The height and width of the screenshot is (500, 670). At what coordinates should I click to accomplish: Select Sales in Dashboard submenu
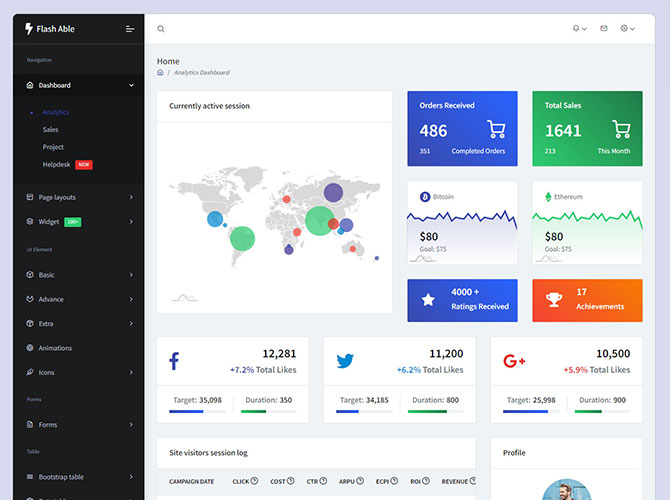[x=50, y=129]
